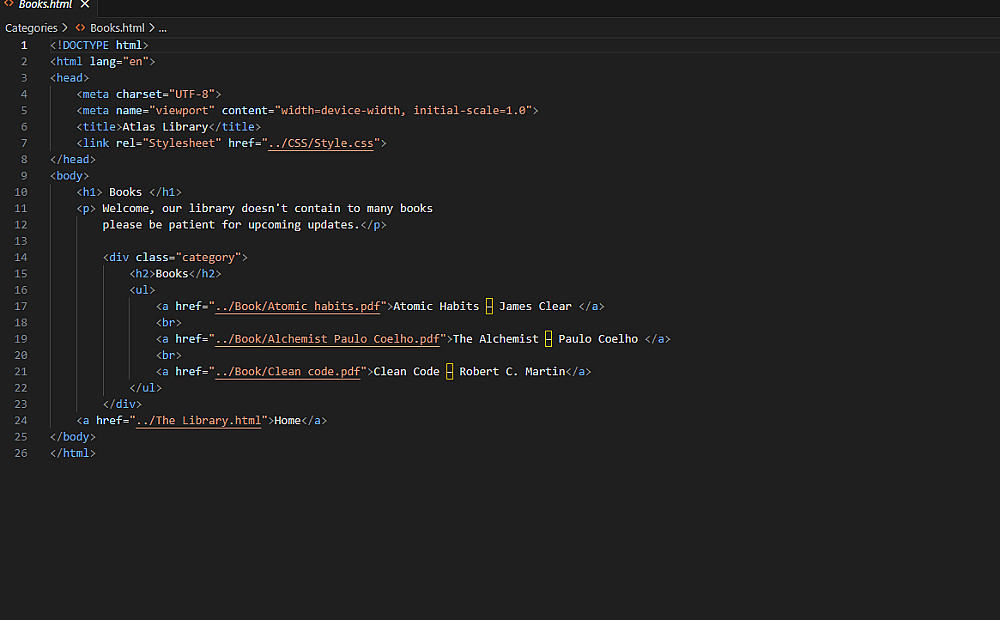Click line number 14 in the gutter
The width and height of the screenshot is (1000, 620).
(22, 257)
